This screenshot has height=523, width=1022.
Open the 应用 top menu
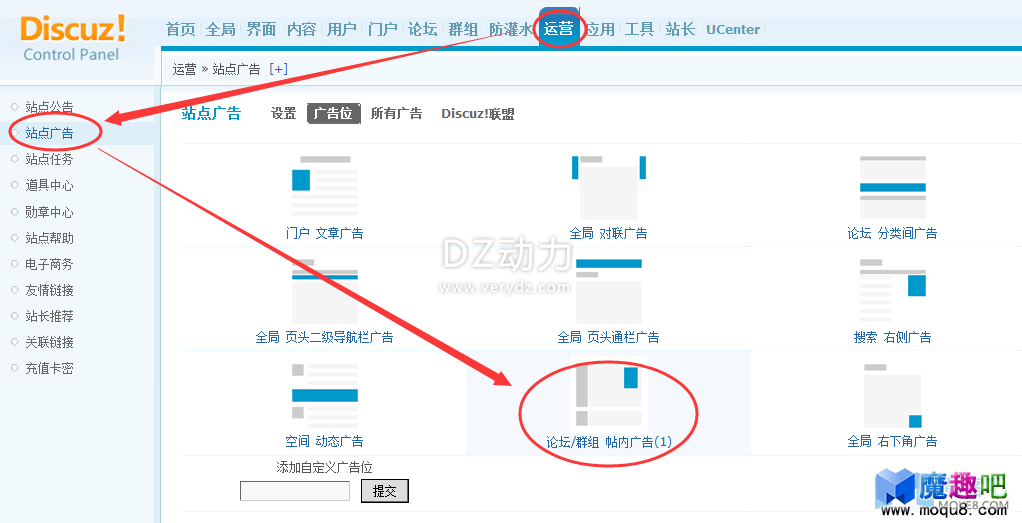click(x=600, y=29)
